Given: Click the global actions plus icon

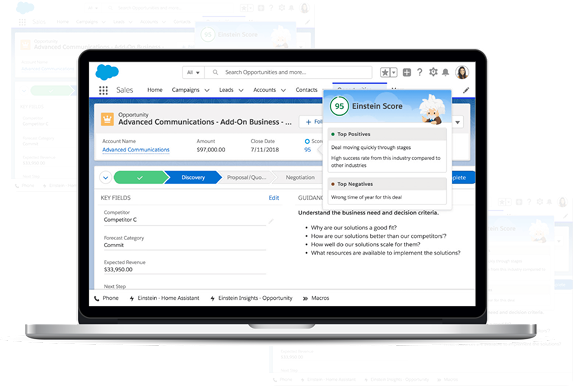Looking at the screenshot, I should click(x=407, y=73).
